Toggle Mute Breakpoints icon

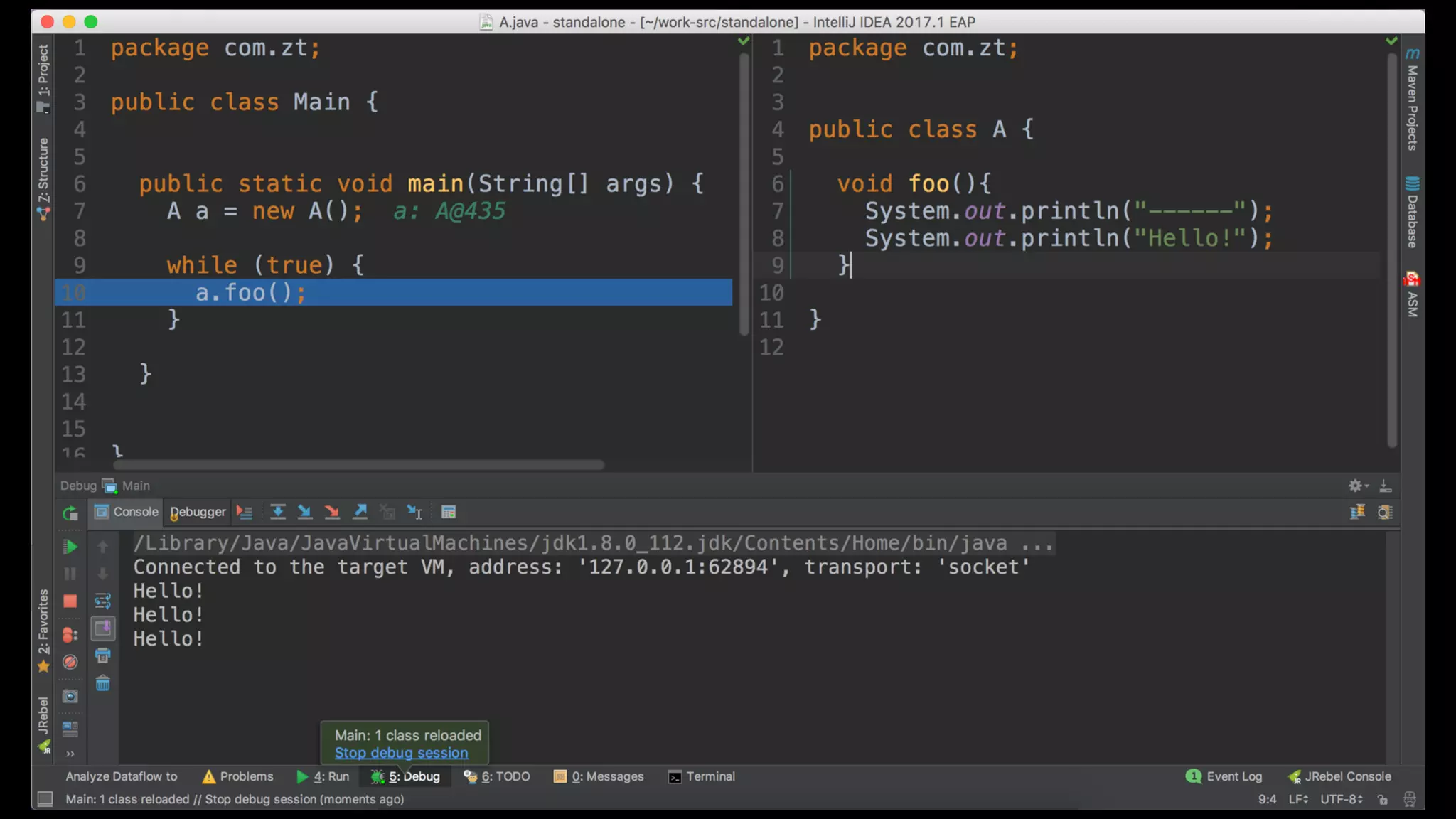click(x=70, y=662)
